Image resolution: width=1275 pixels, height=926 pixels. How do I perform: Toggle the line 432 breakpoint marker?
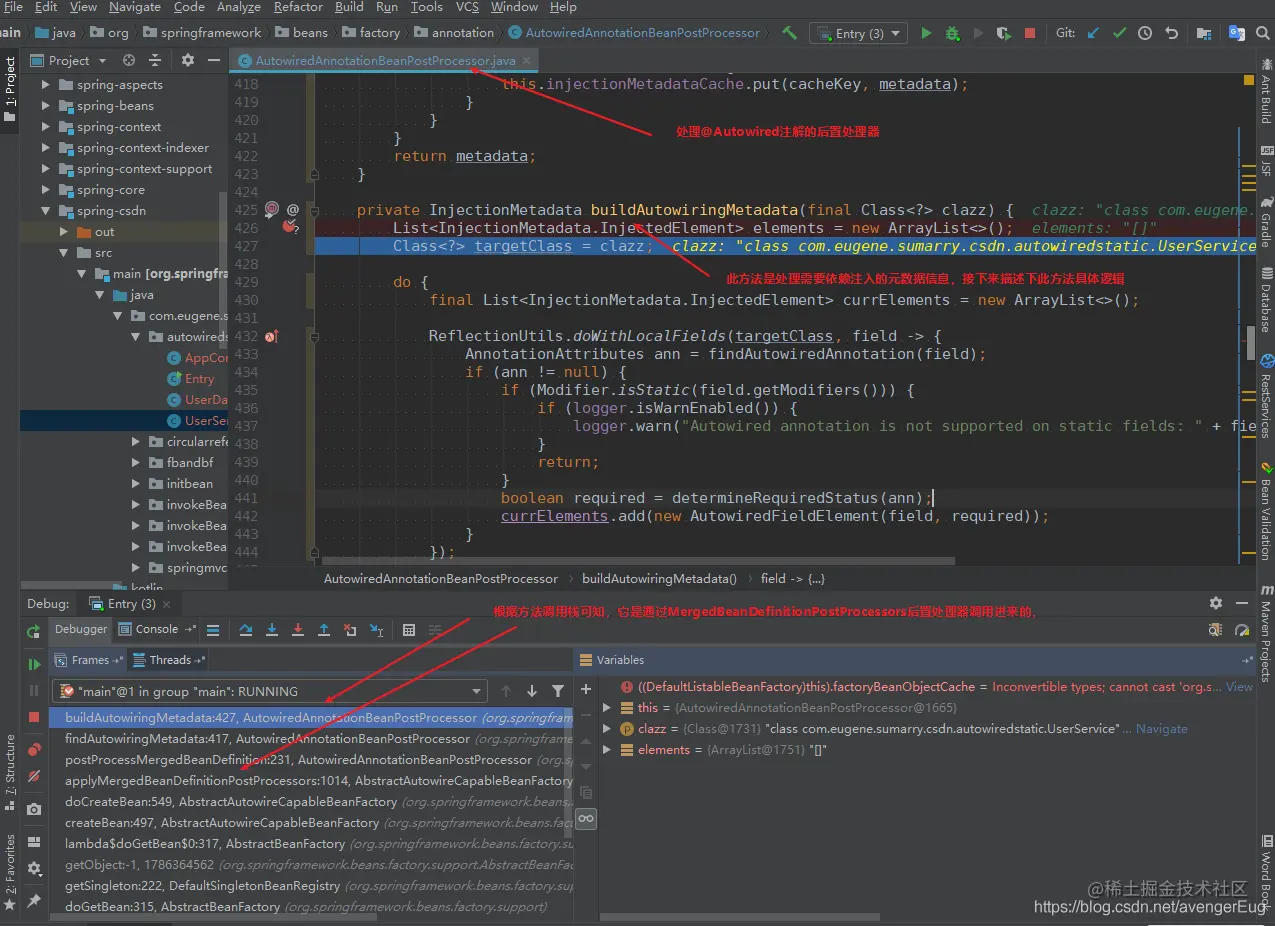click(271, 336)
